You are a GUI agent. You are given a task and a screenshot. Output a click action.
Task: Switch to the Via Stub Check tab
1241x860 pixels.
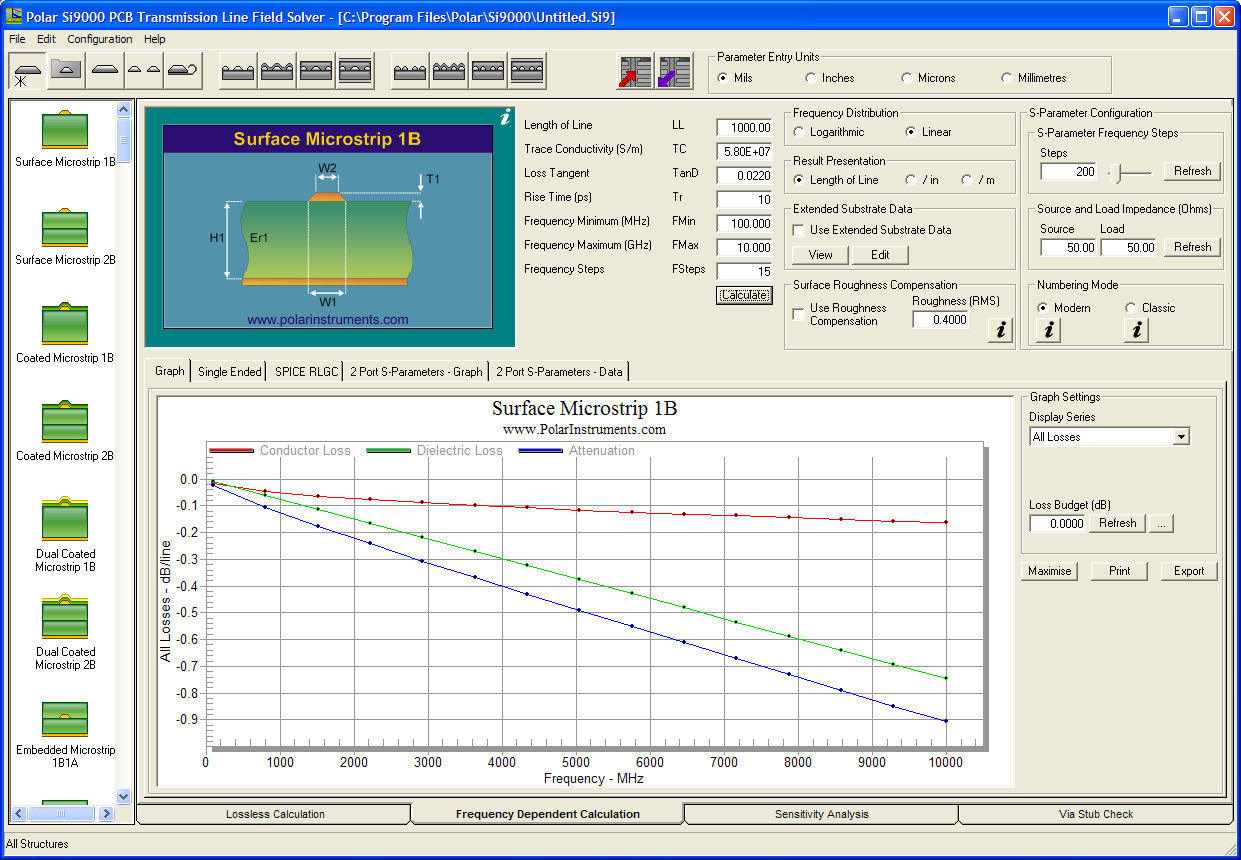(x=1096, y=814)
